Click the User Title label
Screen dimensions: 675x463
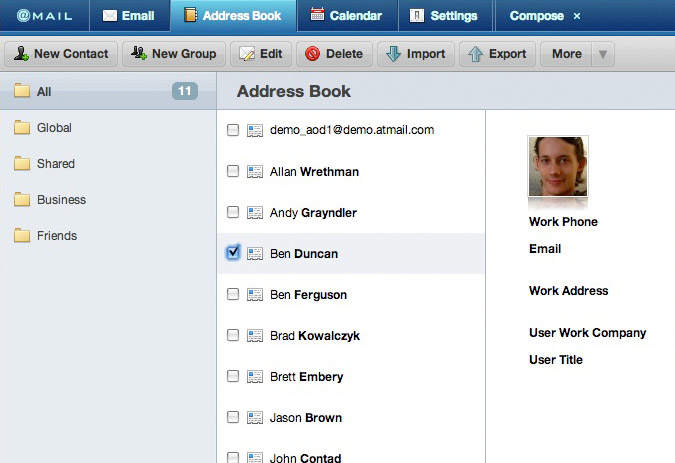[x=556, y=360]
